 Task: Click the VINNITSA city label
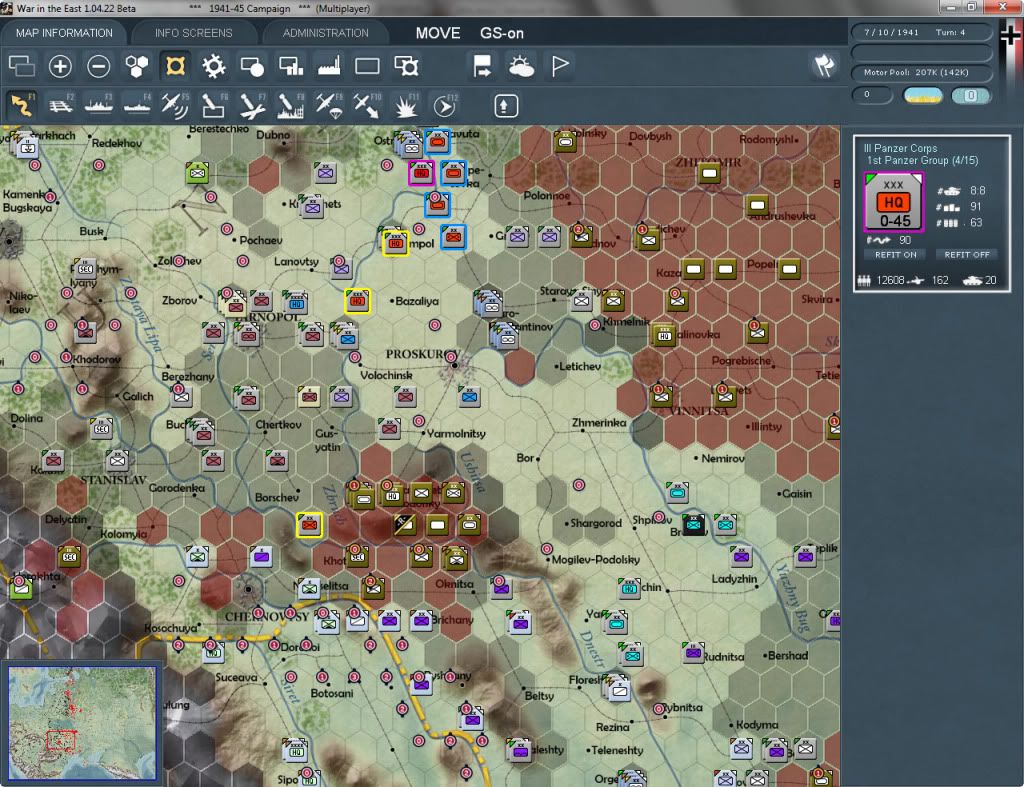(699, 411)
